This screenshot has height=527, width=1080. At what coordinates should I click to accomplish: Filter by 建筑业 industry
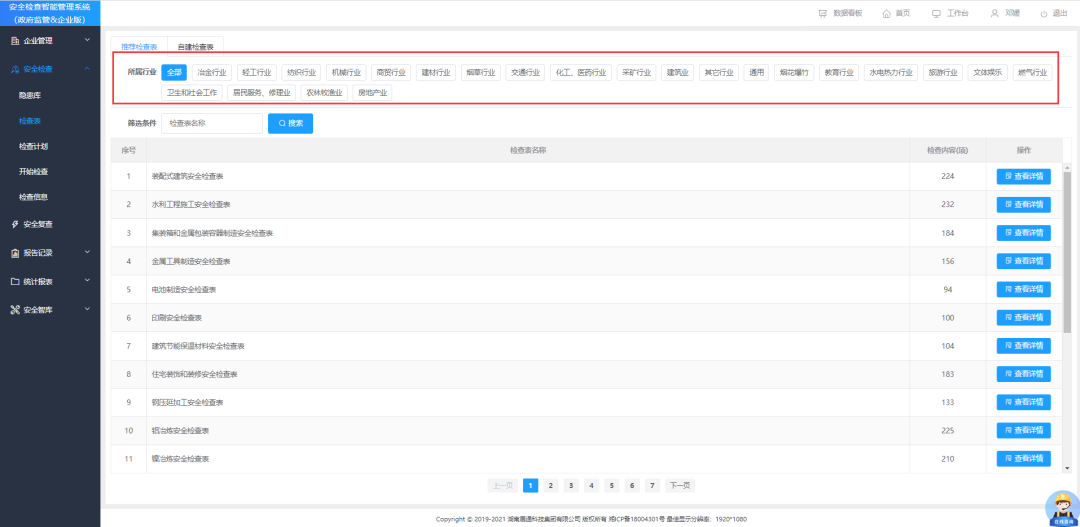coord(678,72)
